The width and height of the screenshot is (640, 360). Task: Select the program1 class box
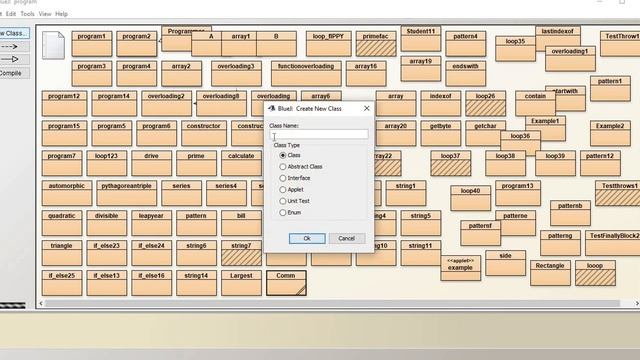pyautogui.click(x=92, y=44)
